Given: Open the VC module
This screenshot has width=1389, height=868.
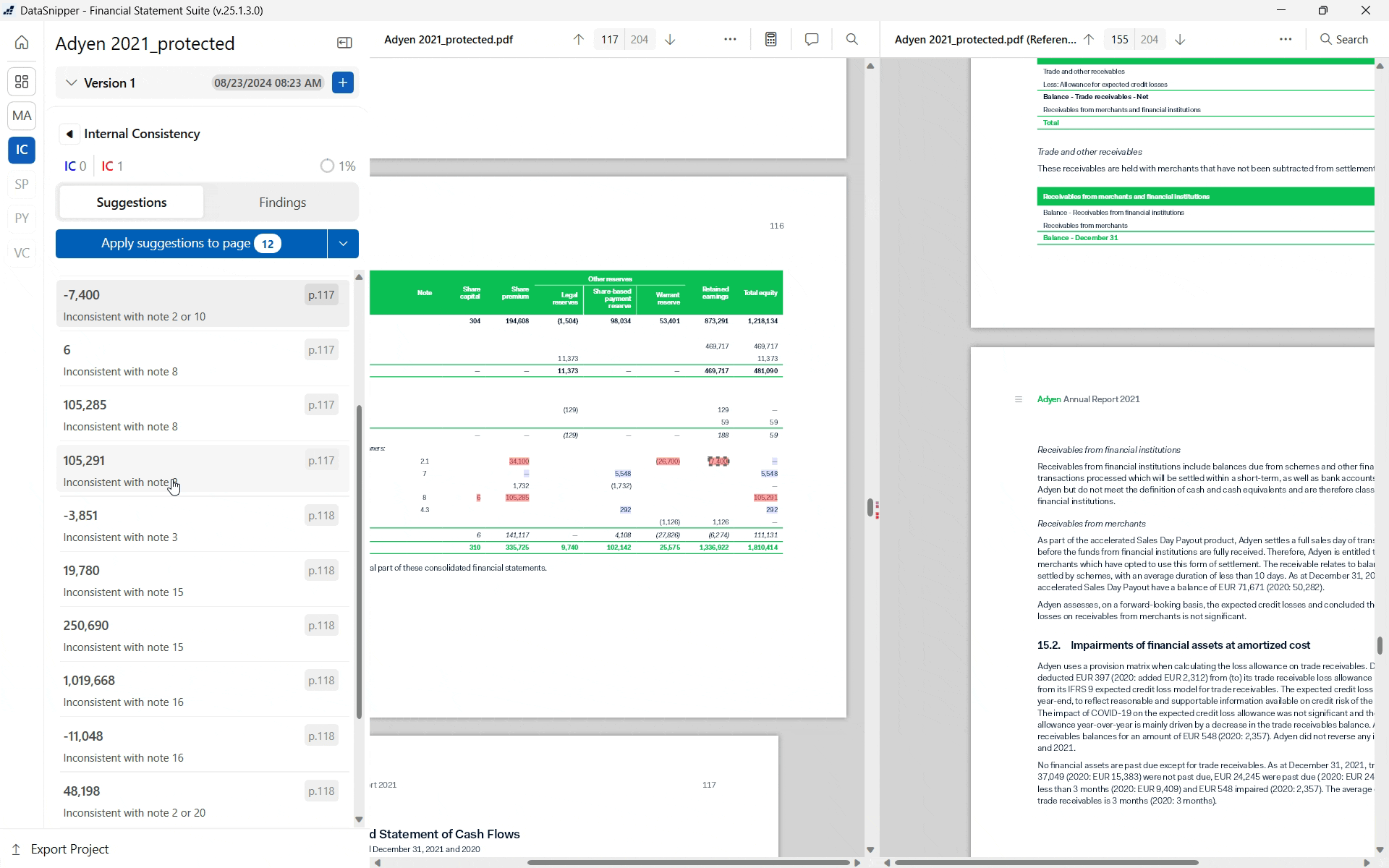Looking at the screenshot, I should point(22,252).
